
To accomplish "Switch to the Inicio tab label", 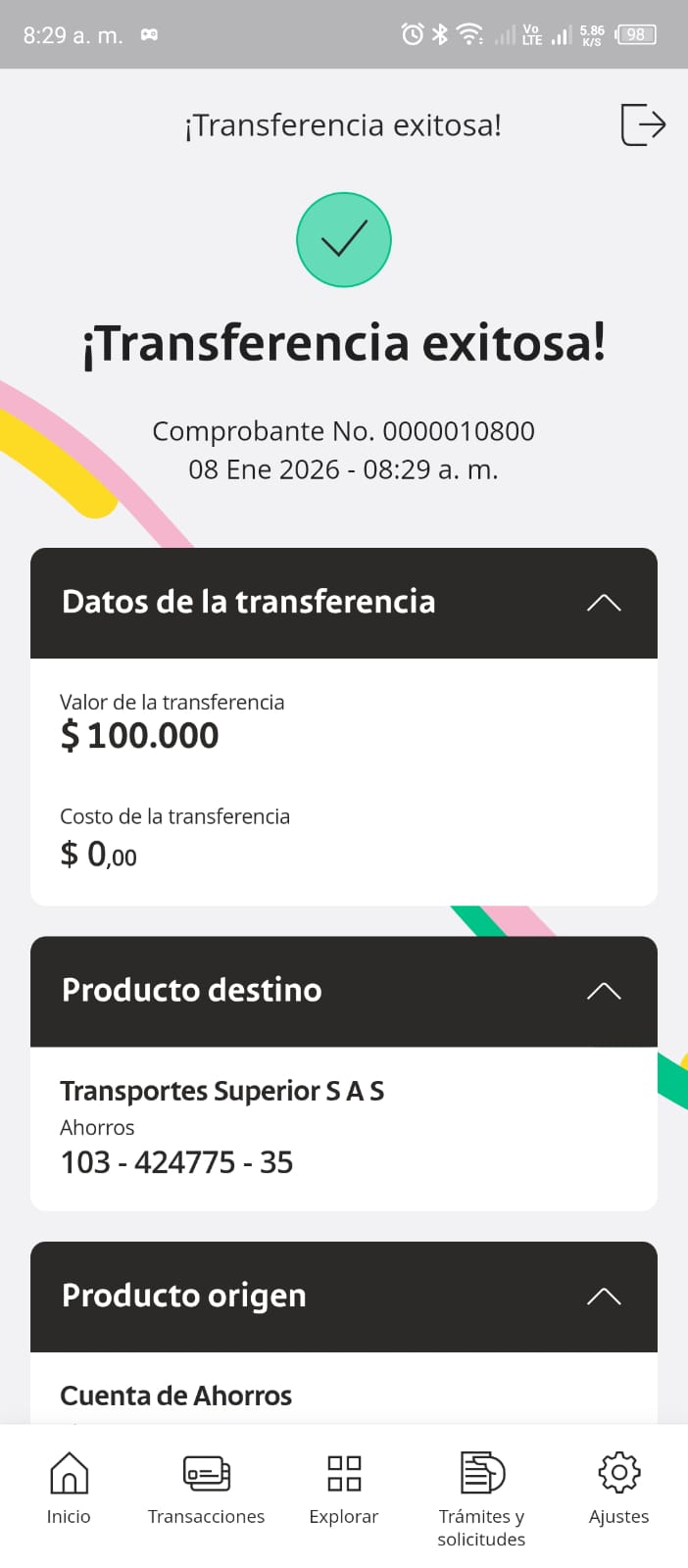I will point(69,1516).
